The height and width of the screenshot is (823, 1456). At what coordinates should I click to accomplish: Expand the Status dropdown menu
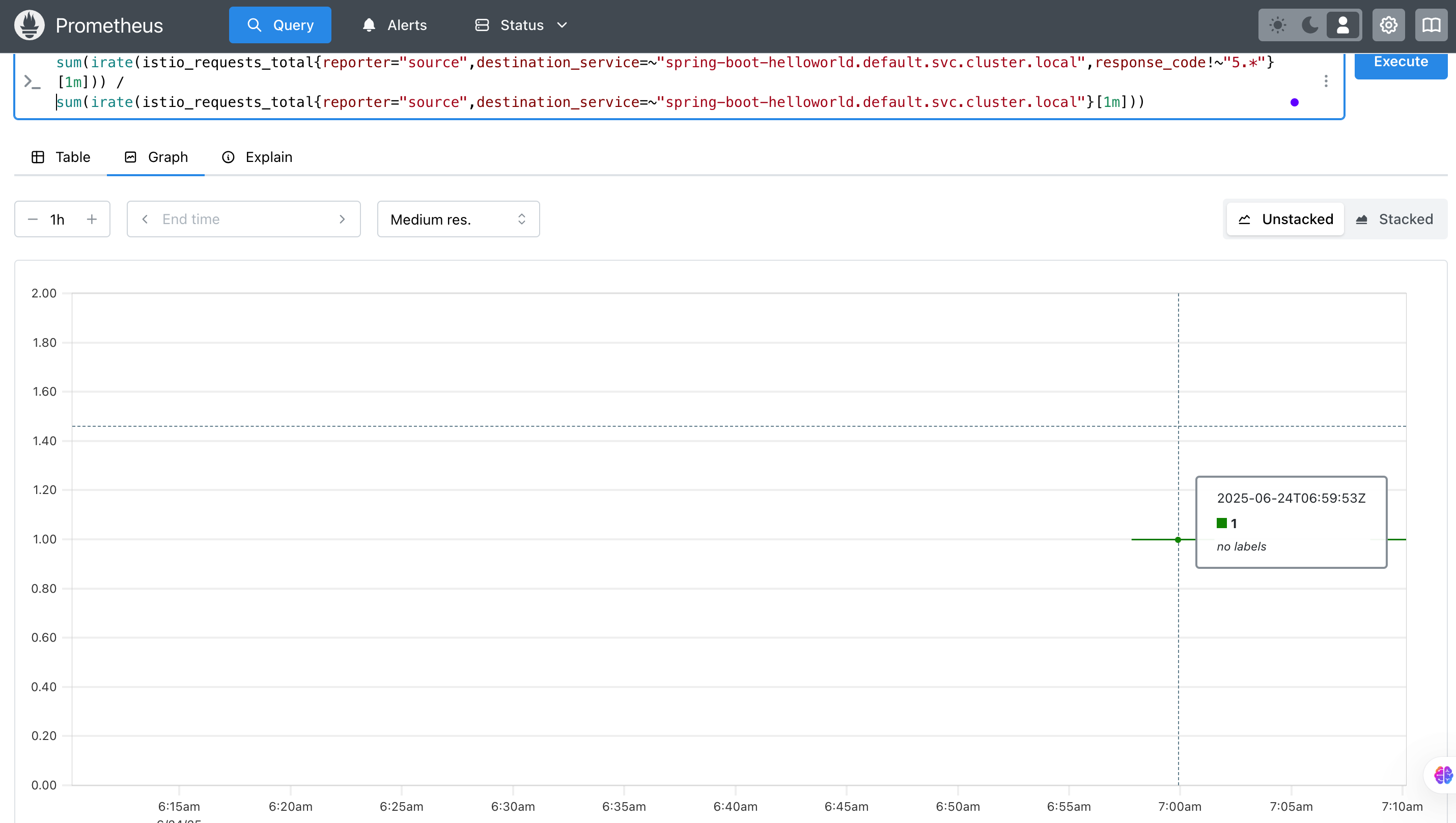coord(521,25)
